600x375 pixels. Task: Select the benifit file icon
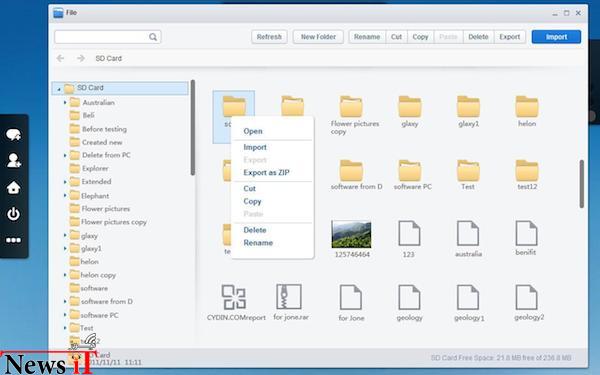527,233
